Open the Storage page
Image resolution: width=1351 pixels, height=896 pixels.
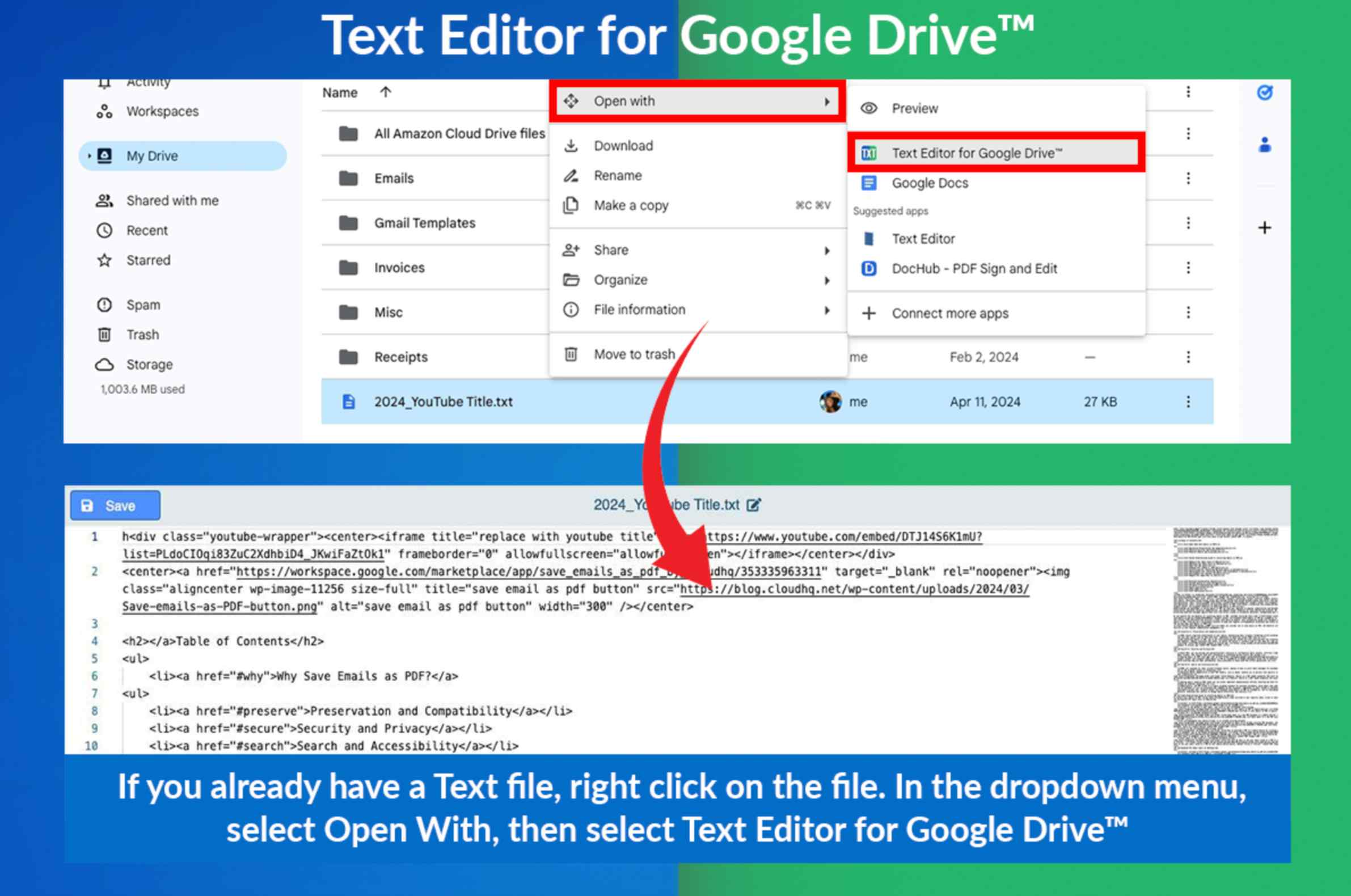tap(149, 365)
